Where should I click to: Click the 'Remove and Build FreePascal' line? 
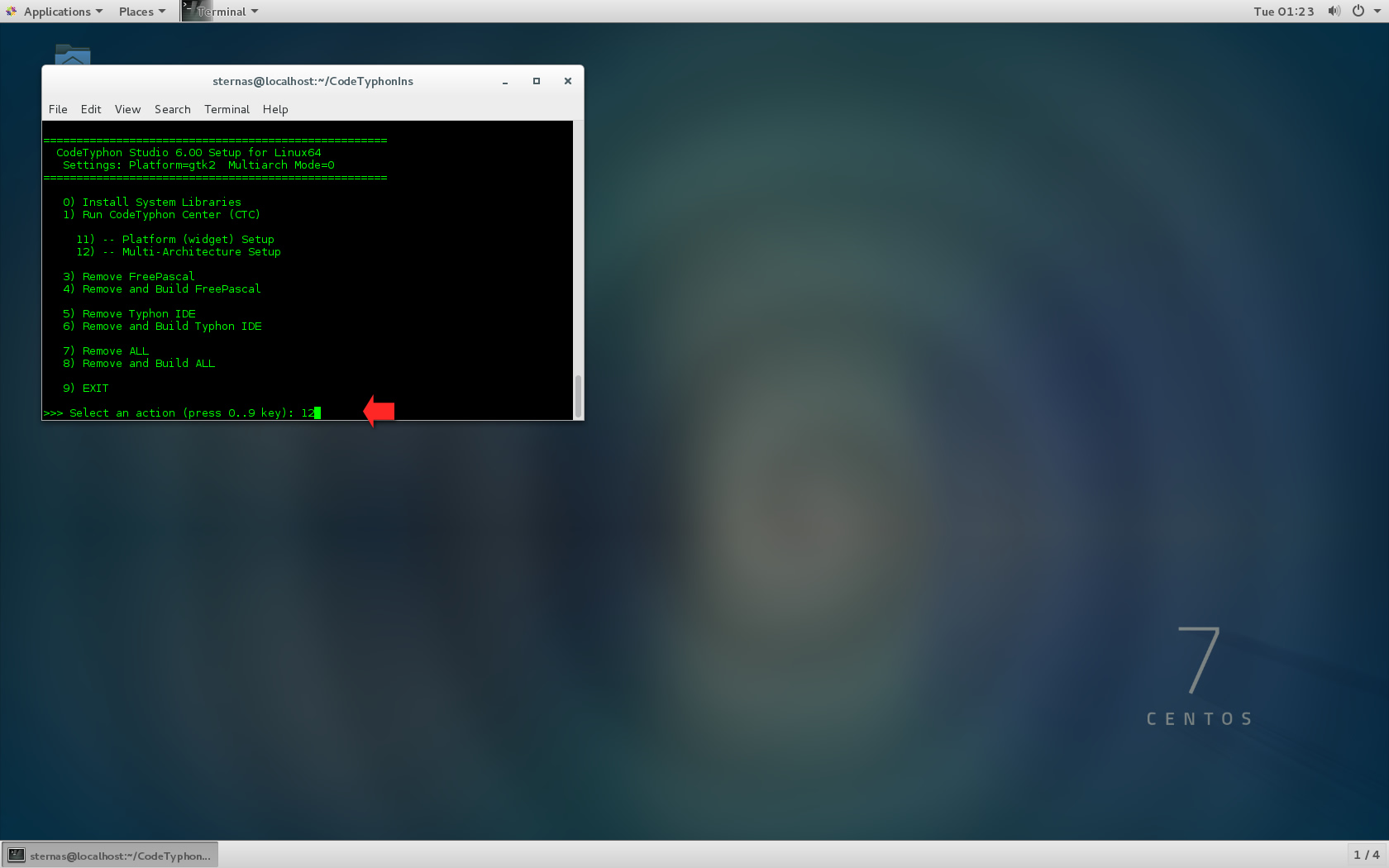point(161,289)
